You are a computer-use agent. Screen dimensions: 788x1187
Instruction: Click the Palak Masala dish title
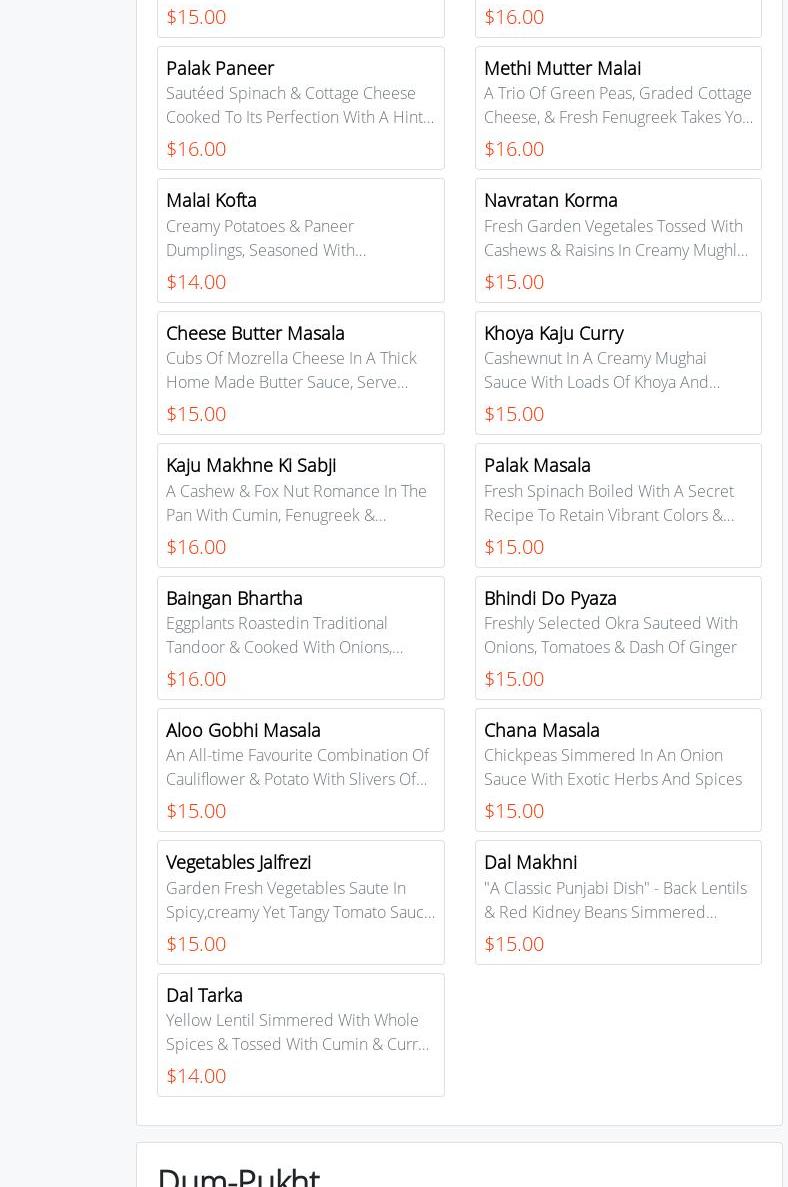537,465
